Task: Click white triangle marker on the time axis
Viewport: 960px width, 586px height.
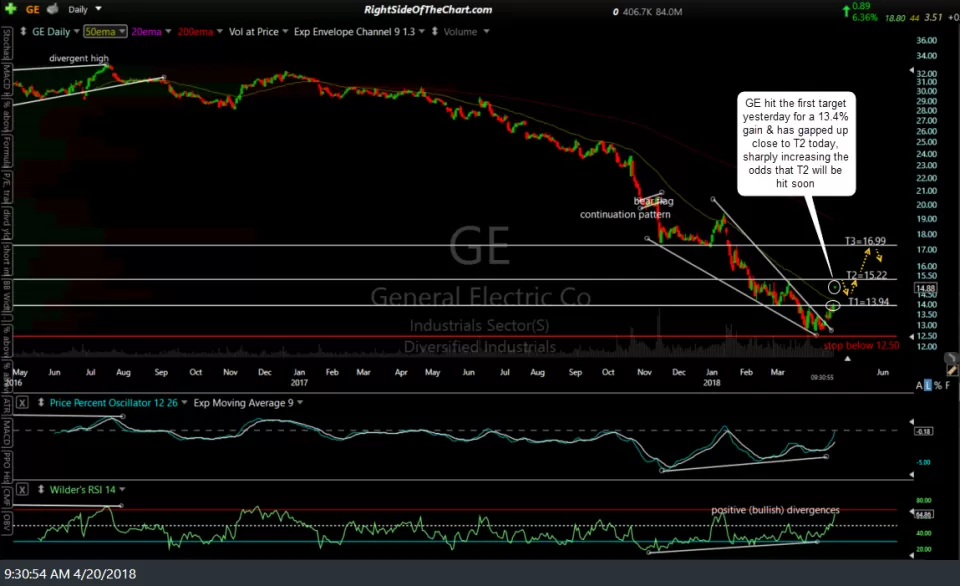Action: 847,358
